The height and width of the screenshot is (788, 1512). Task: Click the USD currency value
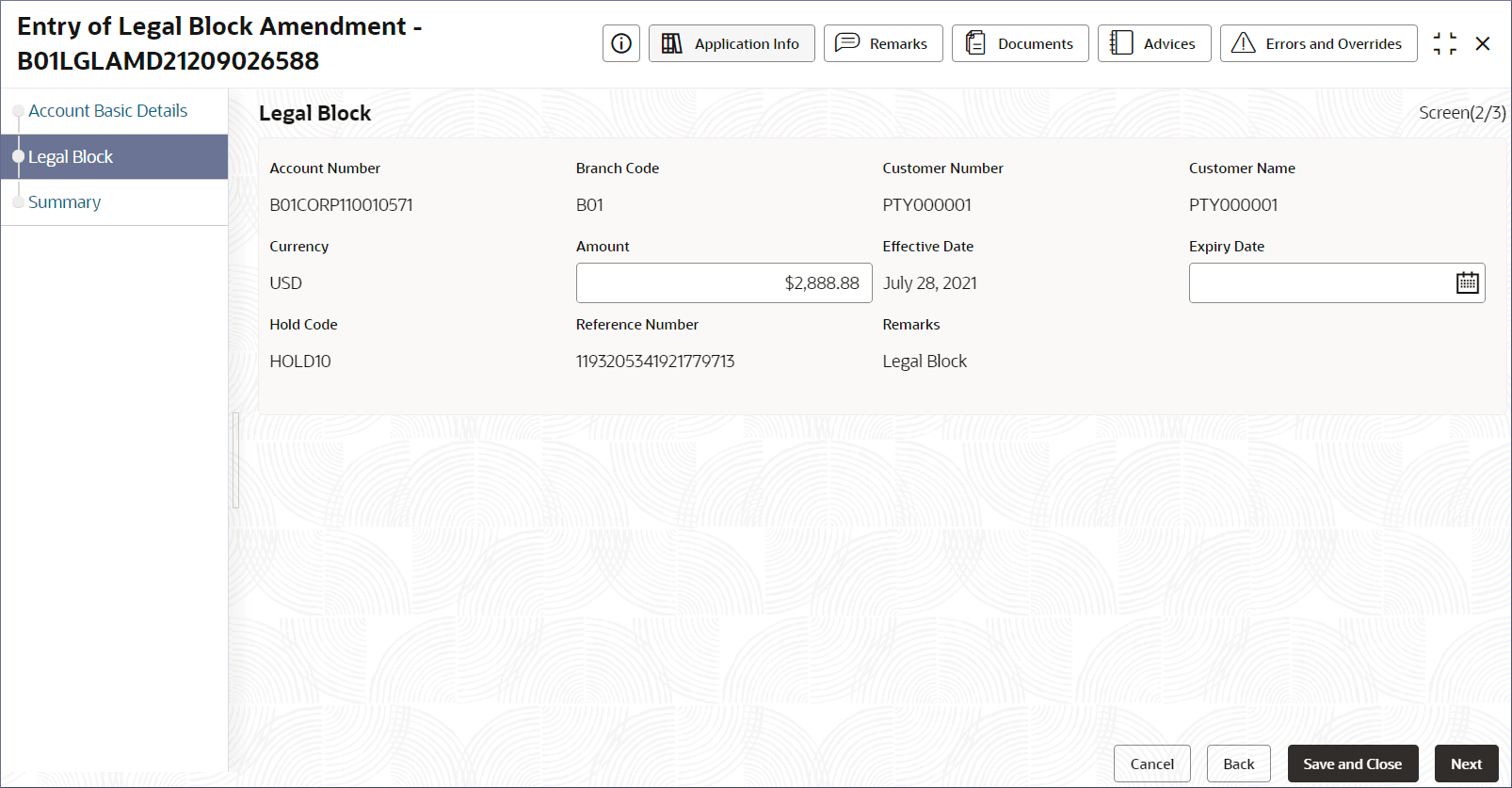286,283
